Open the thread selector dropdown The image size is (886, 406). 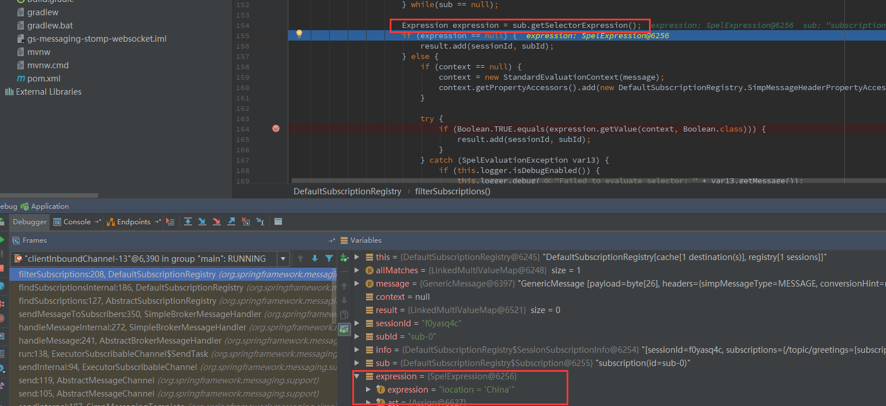(283, 259)
